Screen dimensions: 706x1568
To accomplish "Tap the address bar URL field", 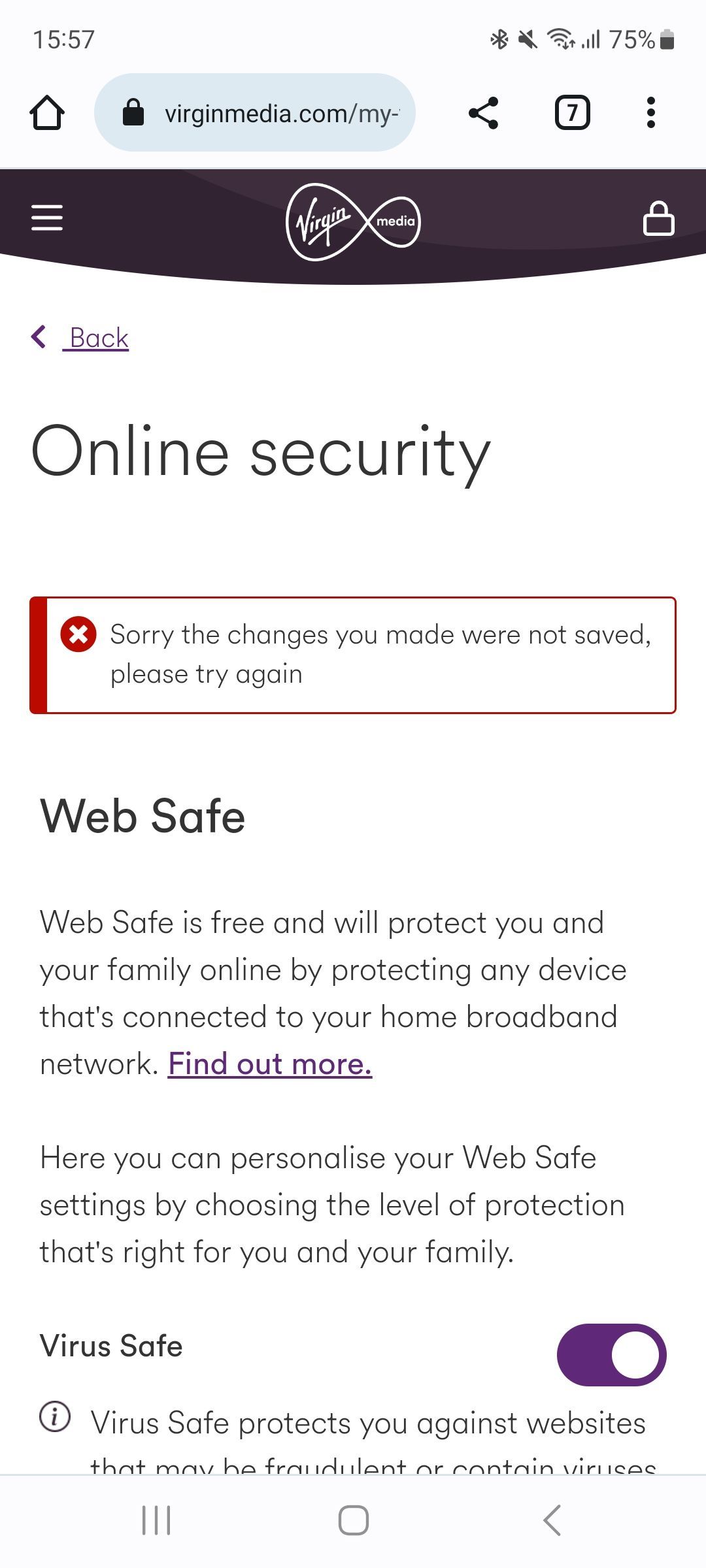I will pyautogui.click(x=281, y=114).
